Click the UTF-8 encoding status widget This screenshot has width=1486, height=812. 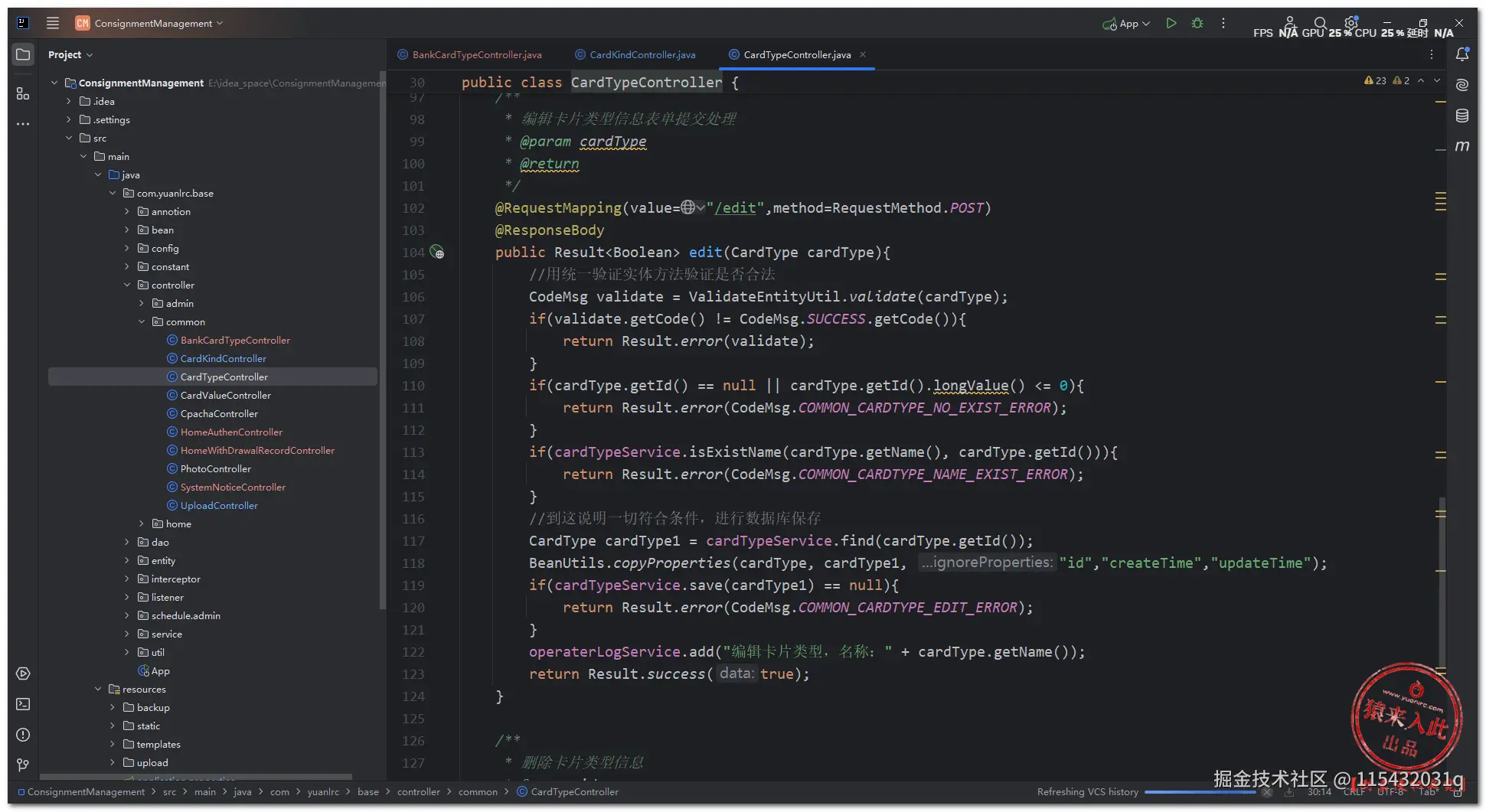[1390, 791]
